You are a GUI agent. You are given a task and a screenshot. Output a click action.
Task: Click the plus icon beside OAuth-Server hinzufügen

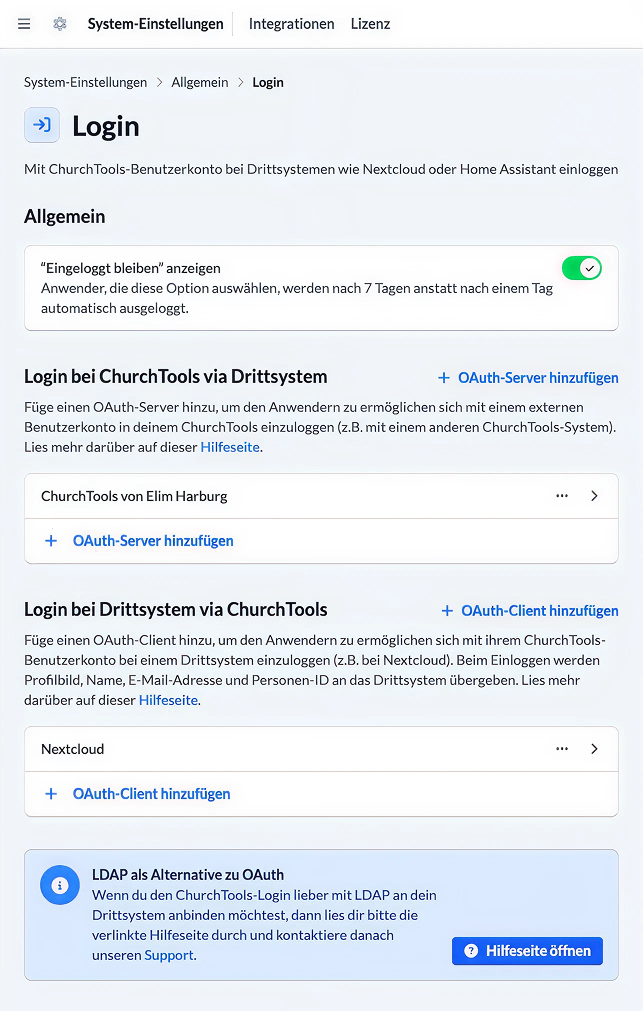click(51, 540)
